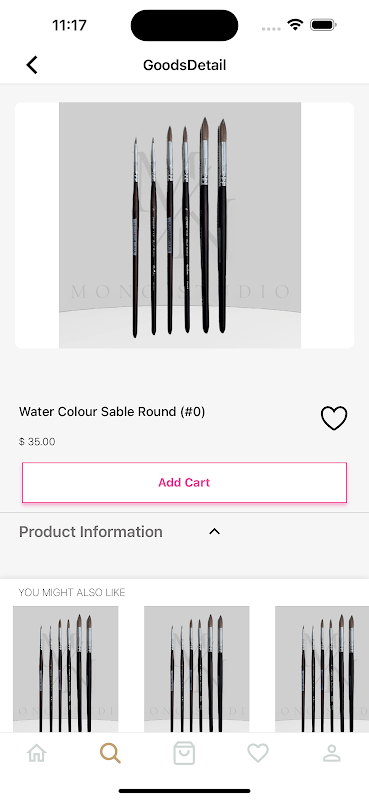Collapse Product Information with the chevron
Screen dimensions: 369x800
coord(214,532)
